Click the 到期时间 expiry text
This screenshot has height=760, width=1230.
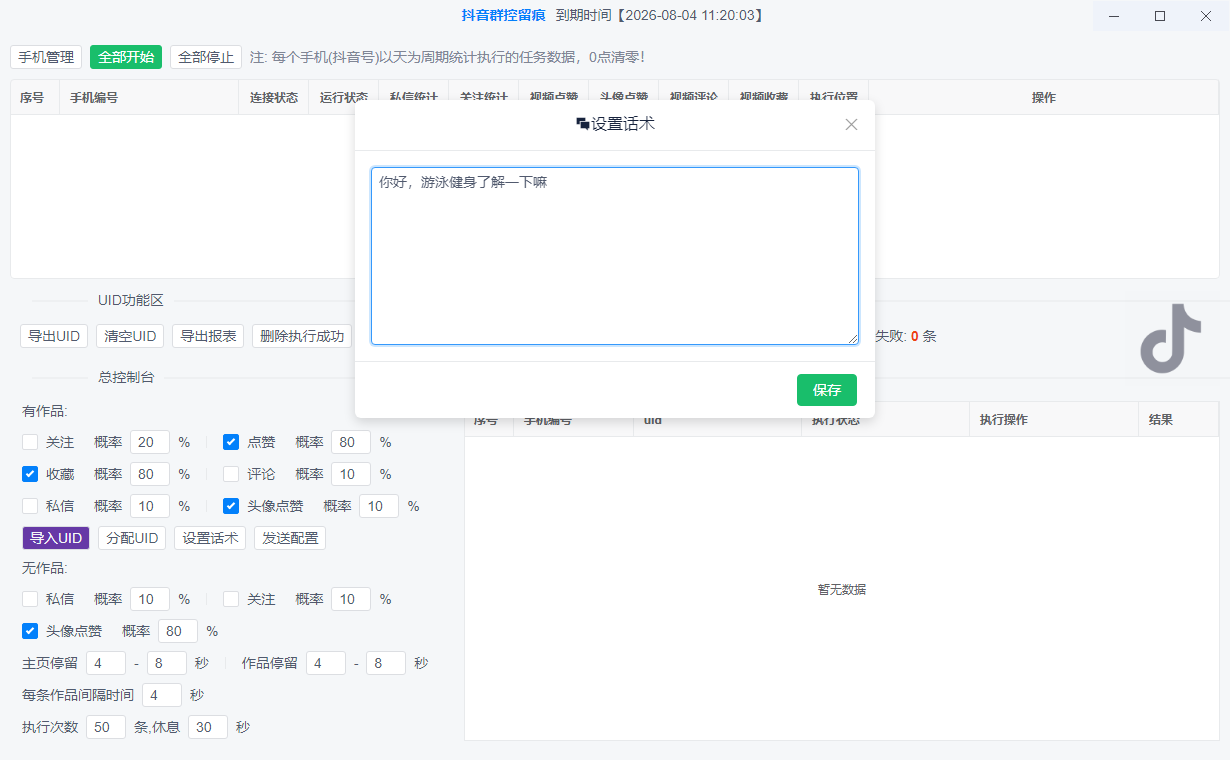pyautogui.click(x=661, y=16)
